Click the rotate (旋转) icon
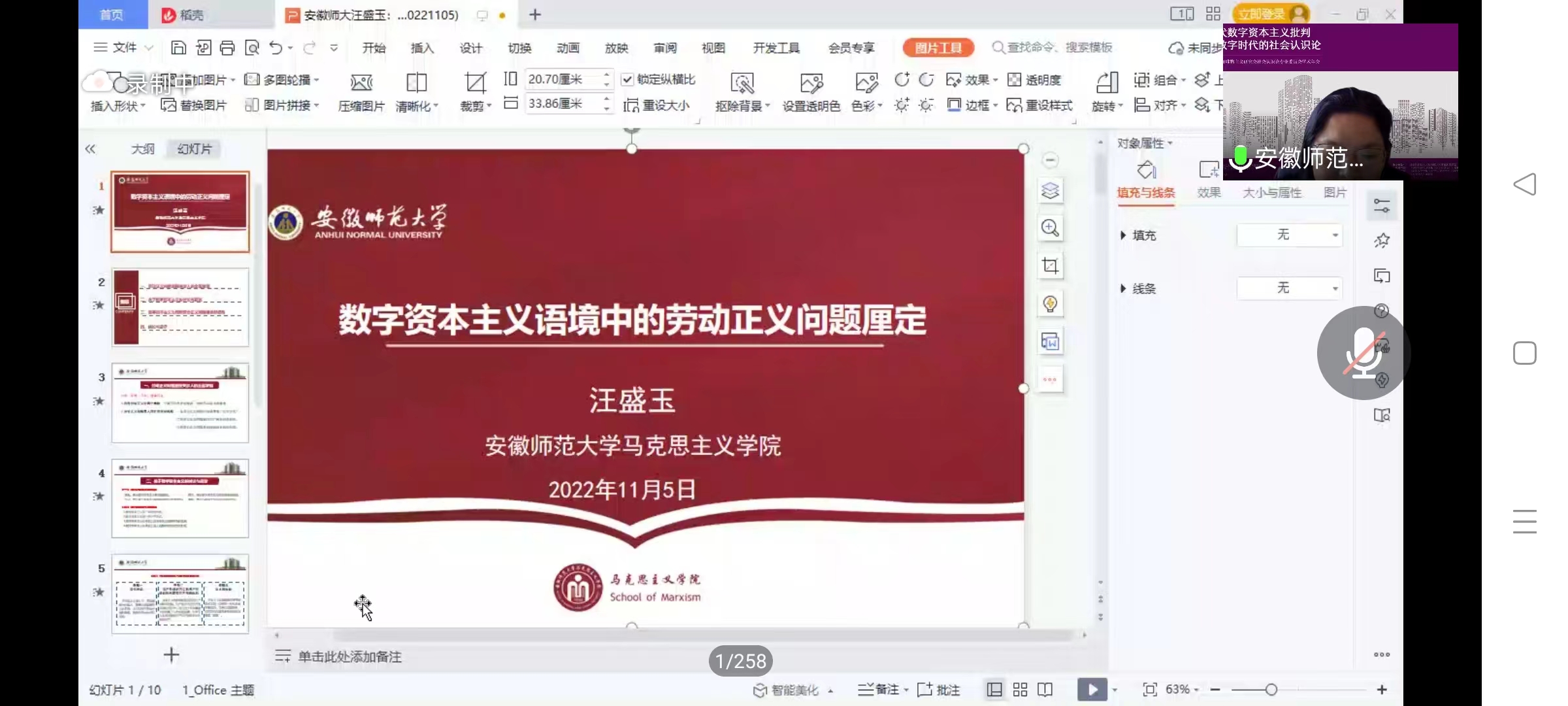The image size is (1568, 706). point(1106,84)
